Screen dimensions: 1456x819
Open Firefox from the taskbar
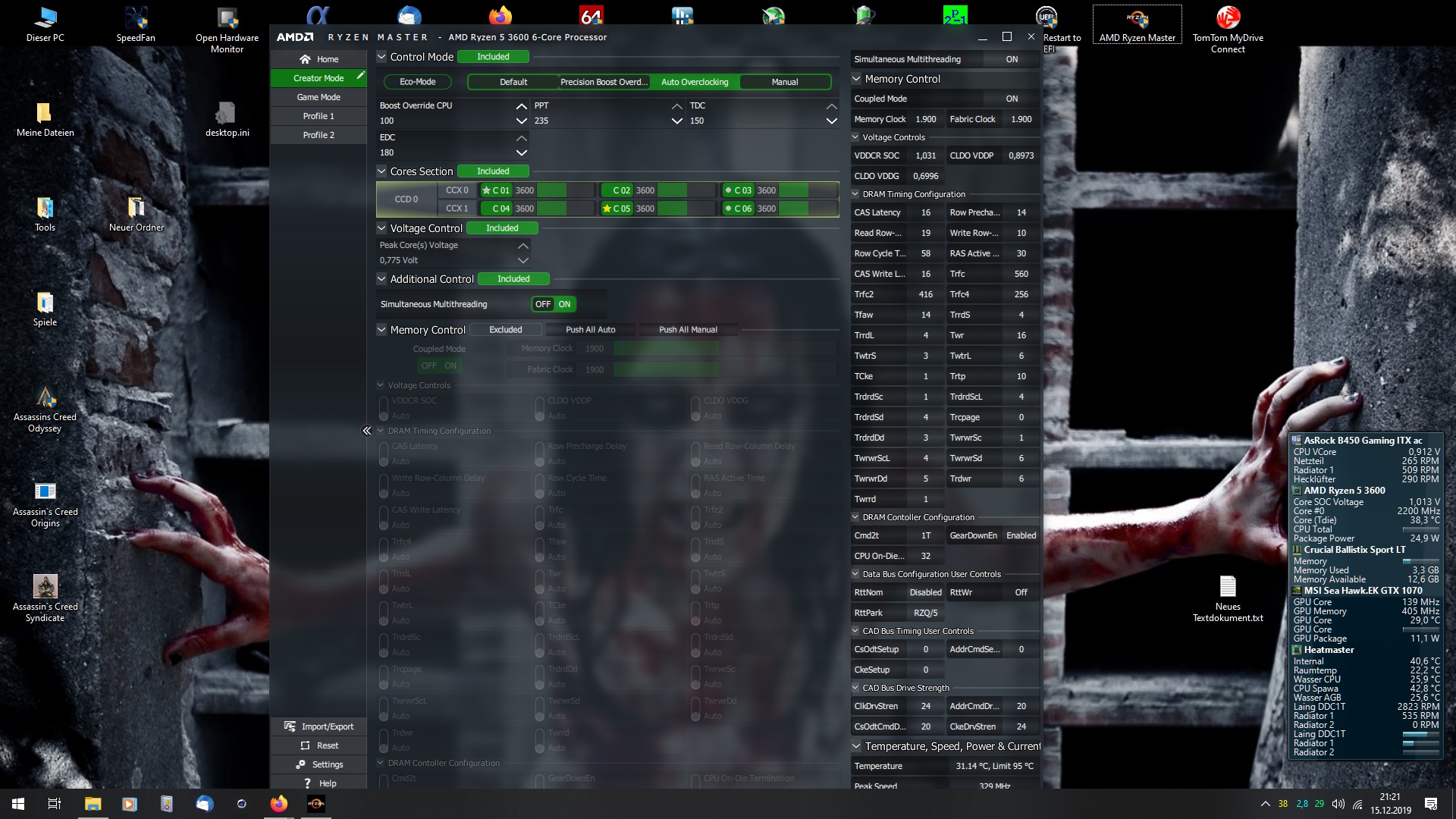pos(279,804)
